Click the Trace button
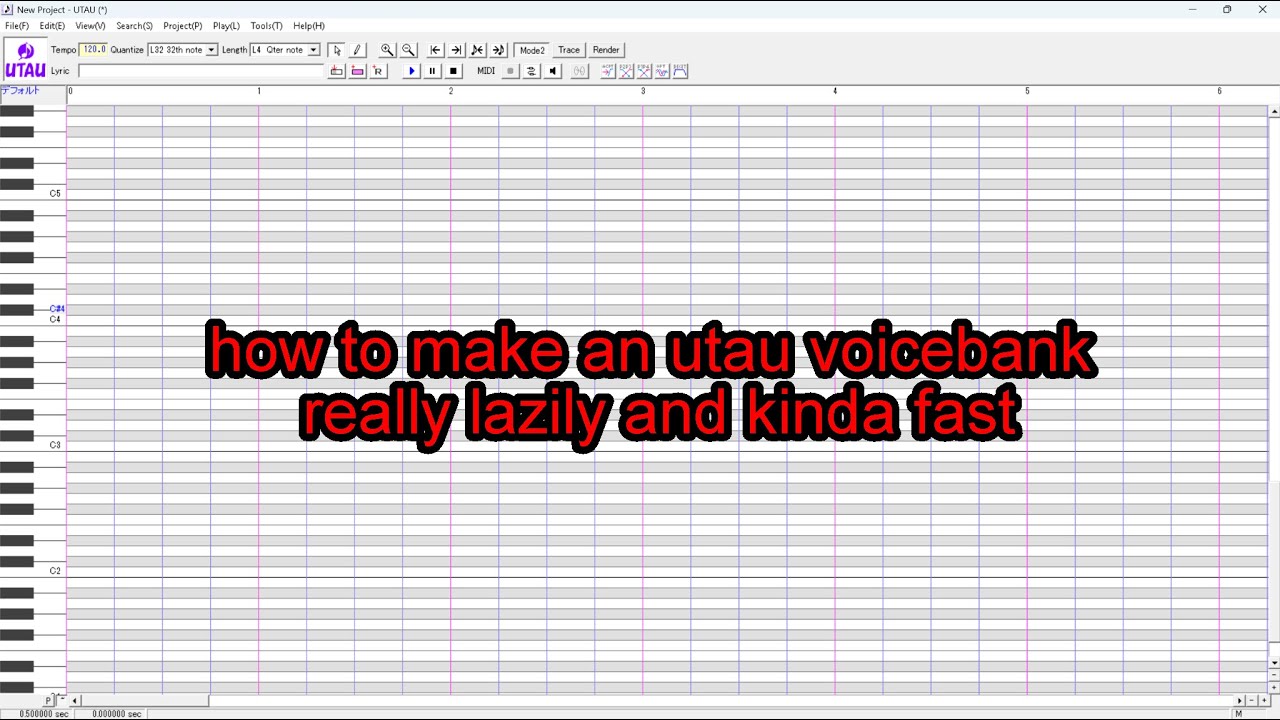The height and width of the screenshot is (720, 1280). [x=569, y=50]
